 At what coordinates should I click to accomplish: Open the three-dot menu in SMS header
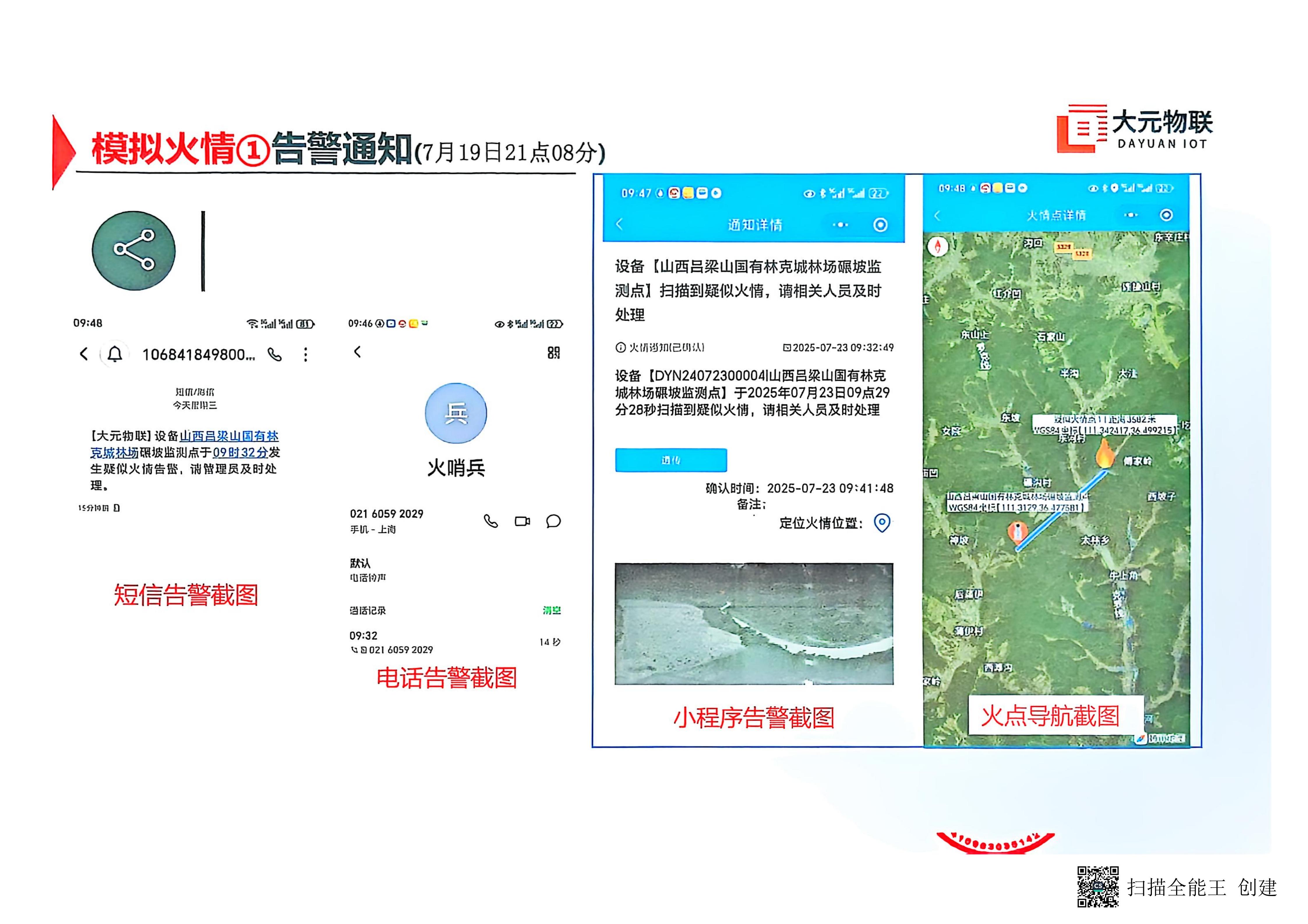(306, 355)
